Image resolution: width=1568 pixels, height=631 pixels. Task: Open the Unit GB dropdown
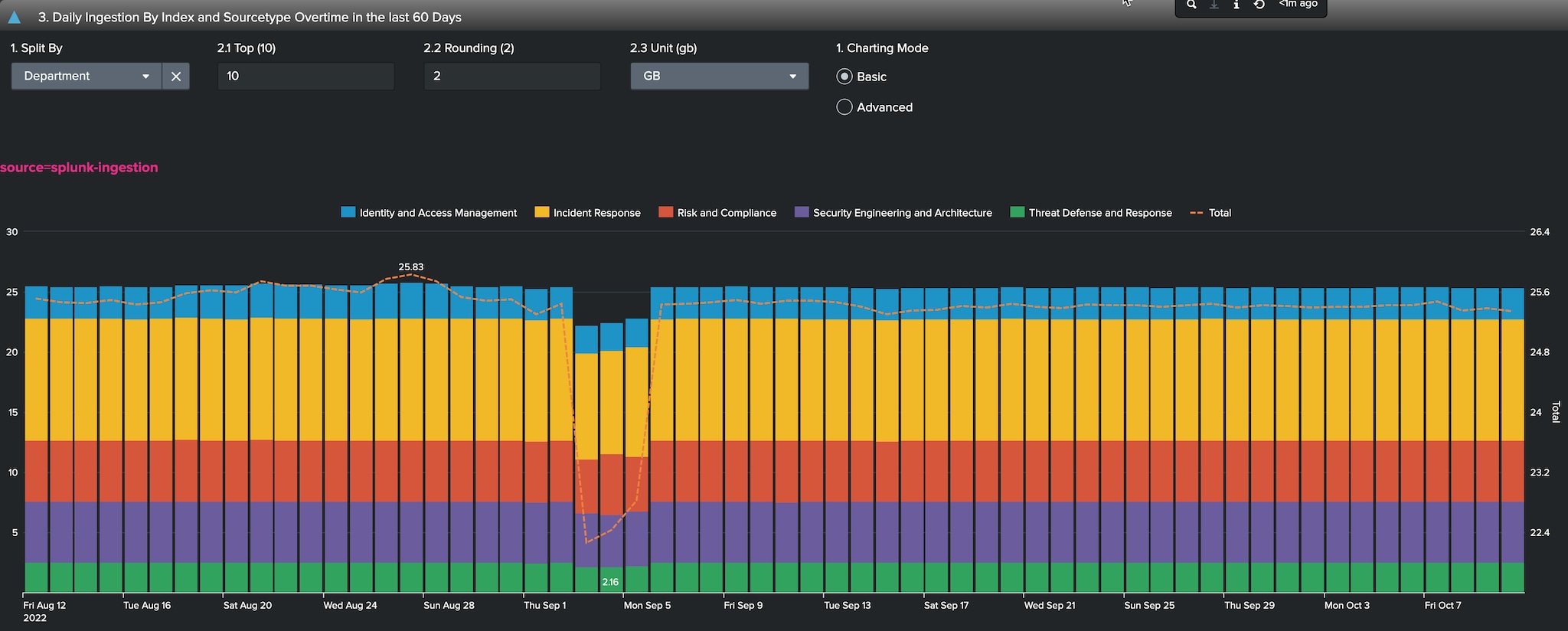pos(719,77)
